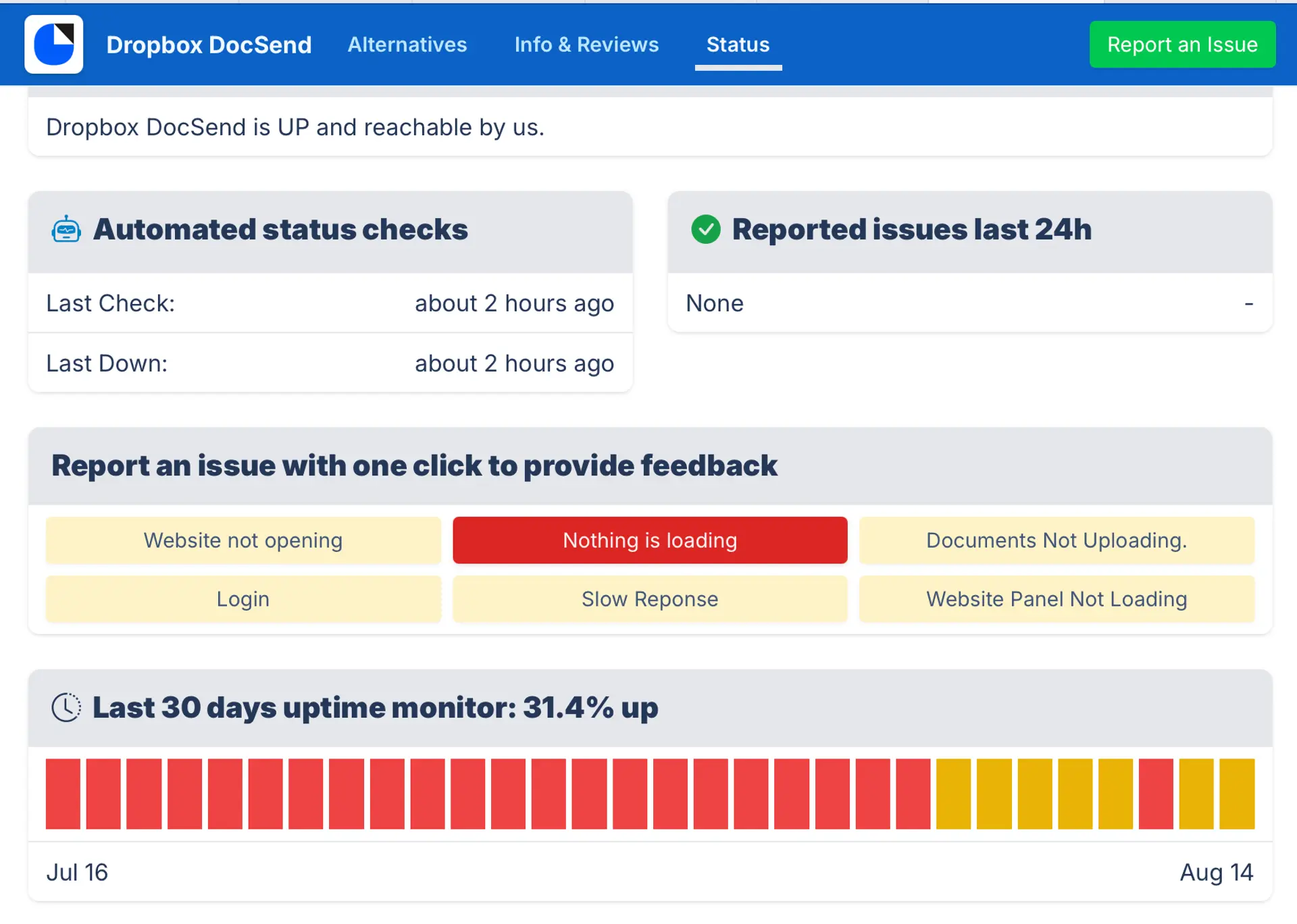Image resolution: width=1297 pixels, height=924 pixels.
Task: Click 'Last 30 days uptime monitor: 31.4% up' heading
Action: click(x=375, y=707)
